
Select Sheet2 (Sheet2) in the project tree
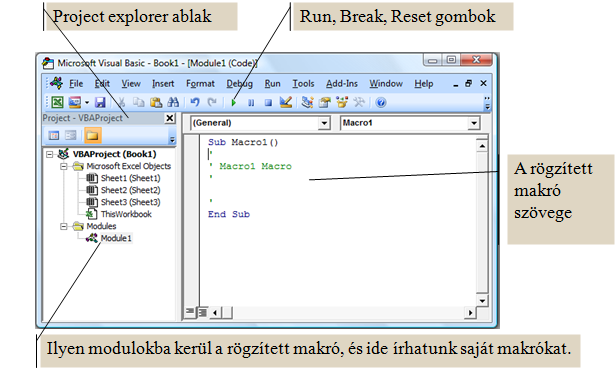coord(131,190)
